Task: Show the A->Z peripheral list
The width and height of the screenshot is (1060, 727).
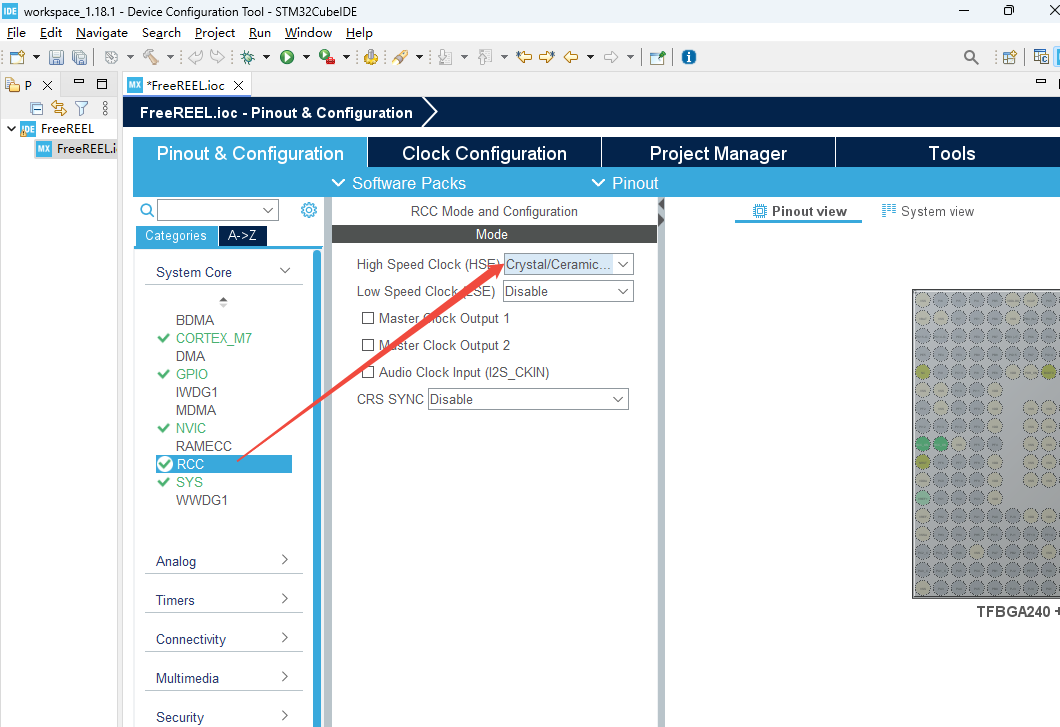Action: [x=243, y=236]
